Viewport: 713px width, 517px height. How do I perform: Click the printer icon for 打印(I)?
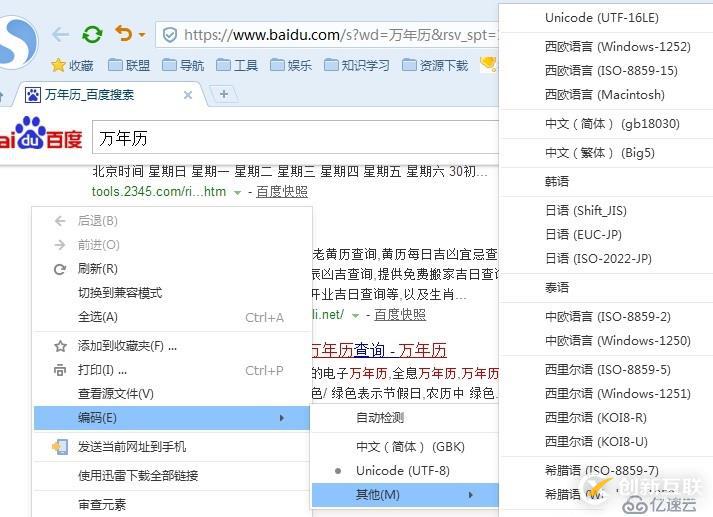pyautogui.click(x=60, y=370)
